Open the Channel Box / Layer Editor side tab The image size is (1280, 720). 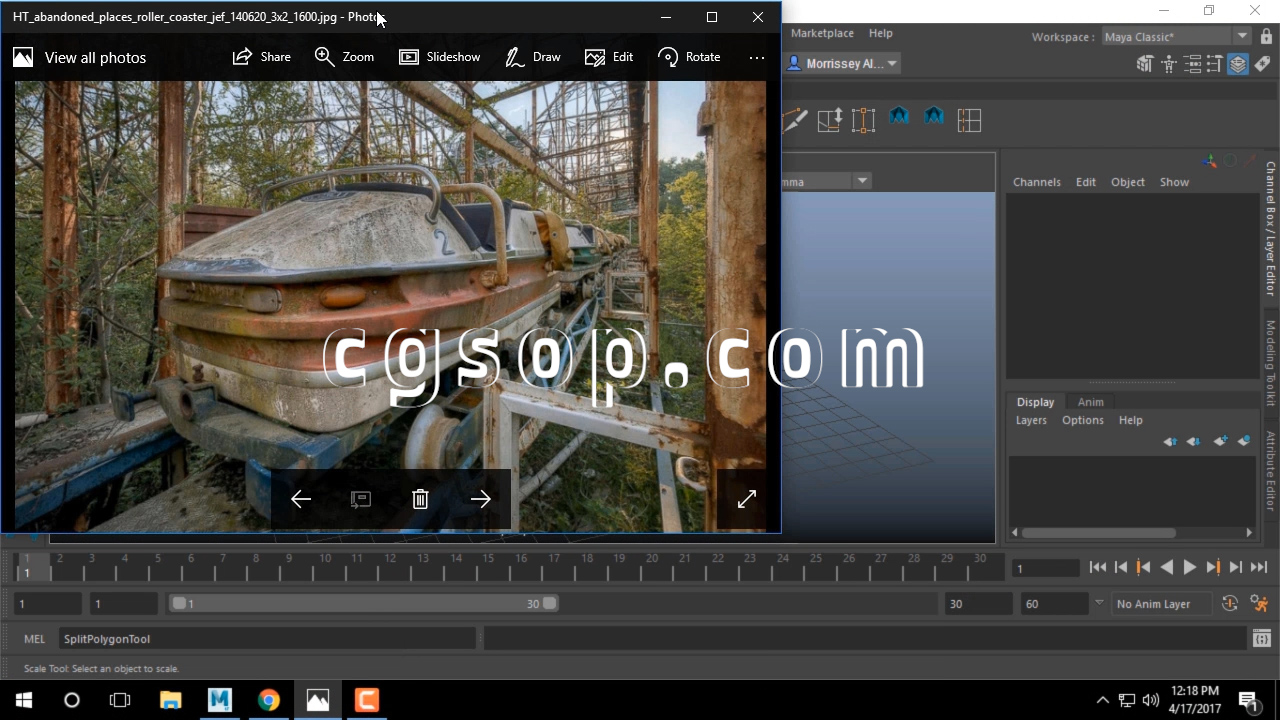click(x=1271, y=228)
